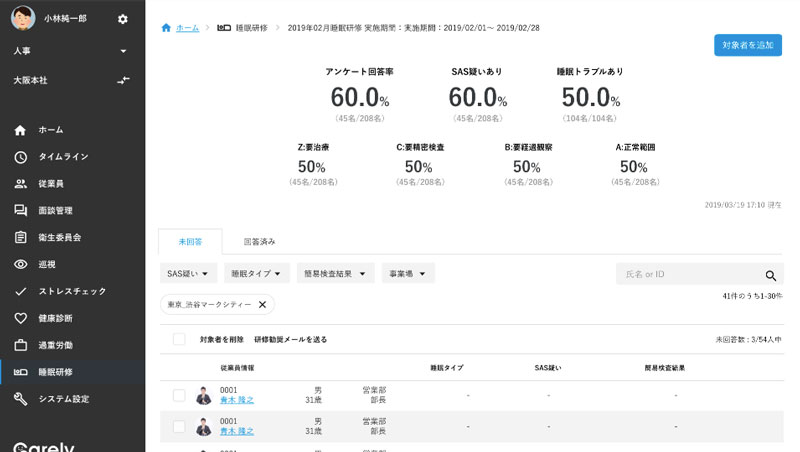Open システム設定 wrench icon
Screen dimensions: 800x452
pos(20,399)
